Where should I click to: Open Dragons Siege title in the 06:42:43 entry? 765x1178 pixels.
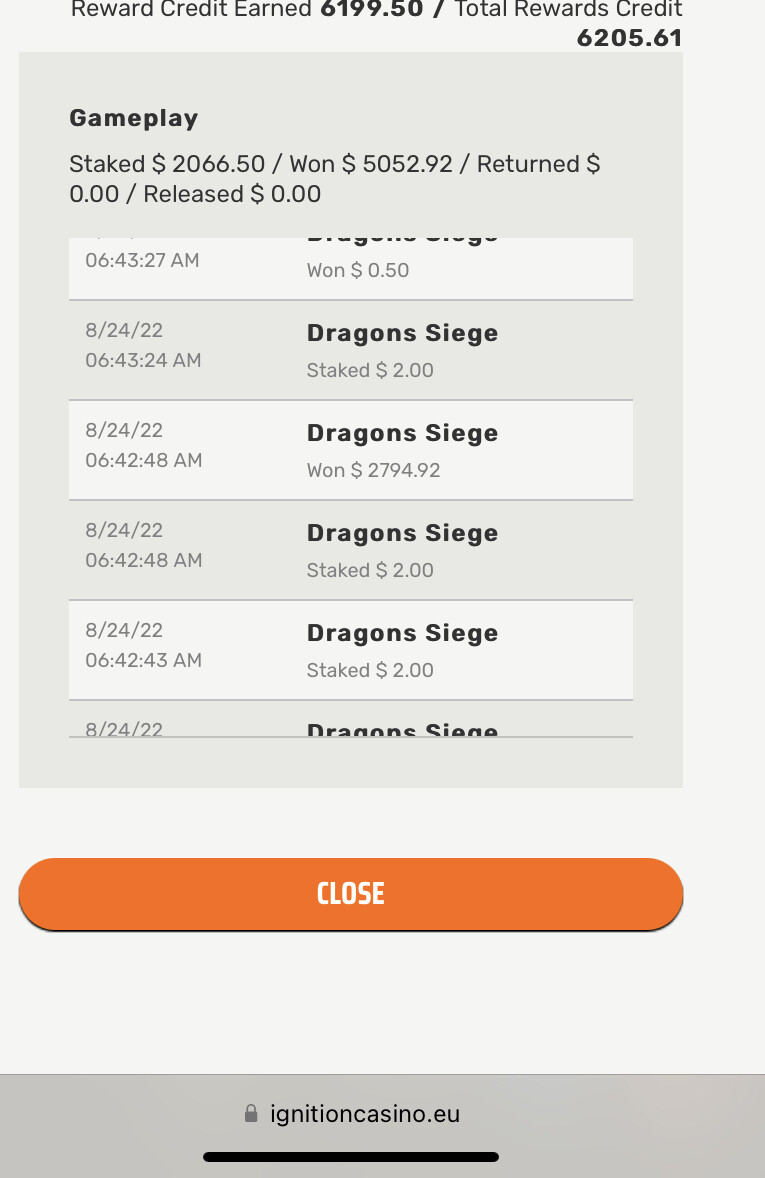(402, 634)
